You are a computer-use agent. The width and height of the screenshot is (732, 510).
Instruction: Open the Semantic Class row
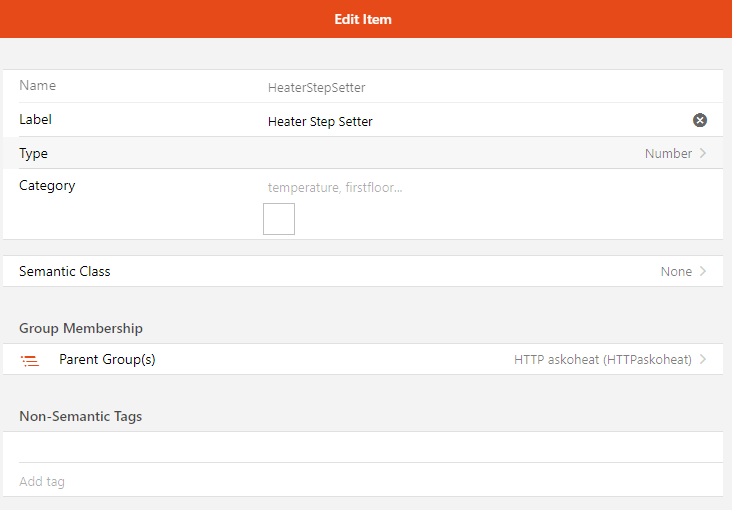[363, 271]
